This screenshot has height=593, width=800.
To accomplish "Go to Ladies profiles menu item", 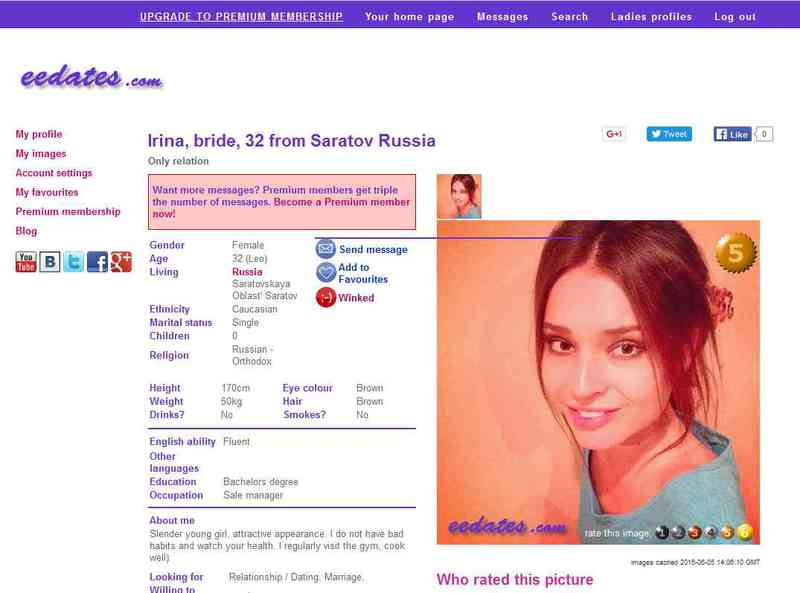I will pyautogui.click(x=652, y=17).
